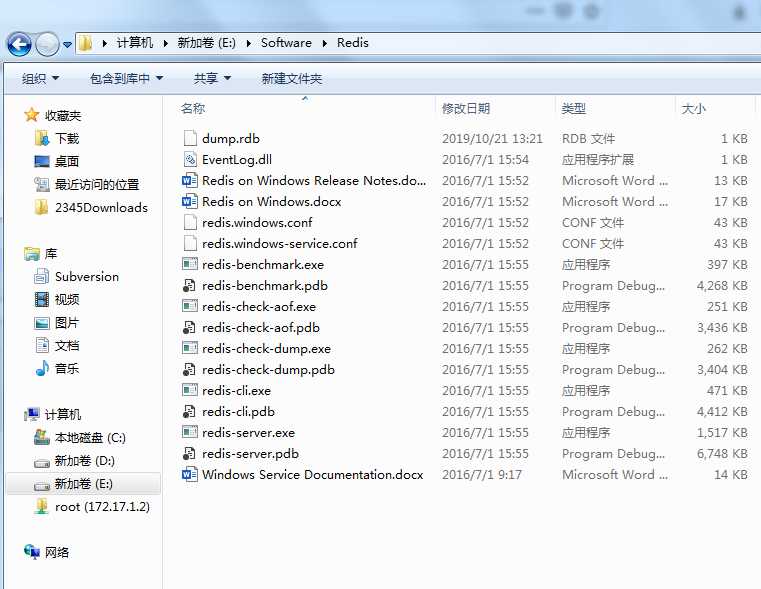The image size is (761, 589).
Task: Select 新加卷 (E:) in the address breadcrumb
Action: pyautogui.click(x=206, y=43)
